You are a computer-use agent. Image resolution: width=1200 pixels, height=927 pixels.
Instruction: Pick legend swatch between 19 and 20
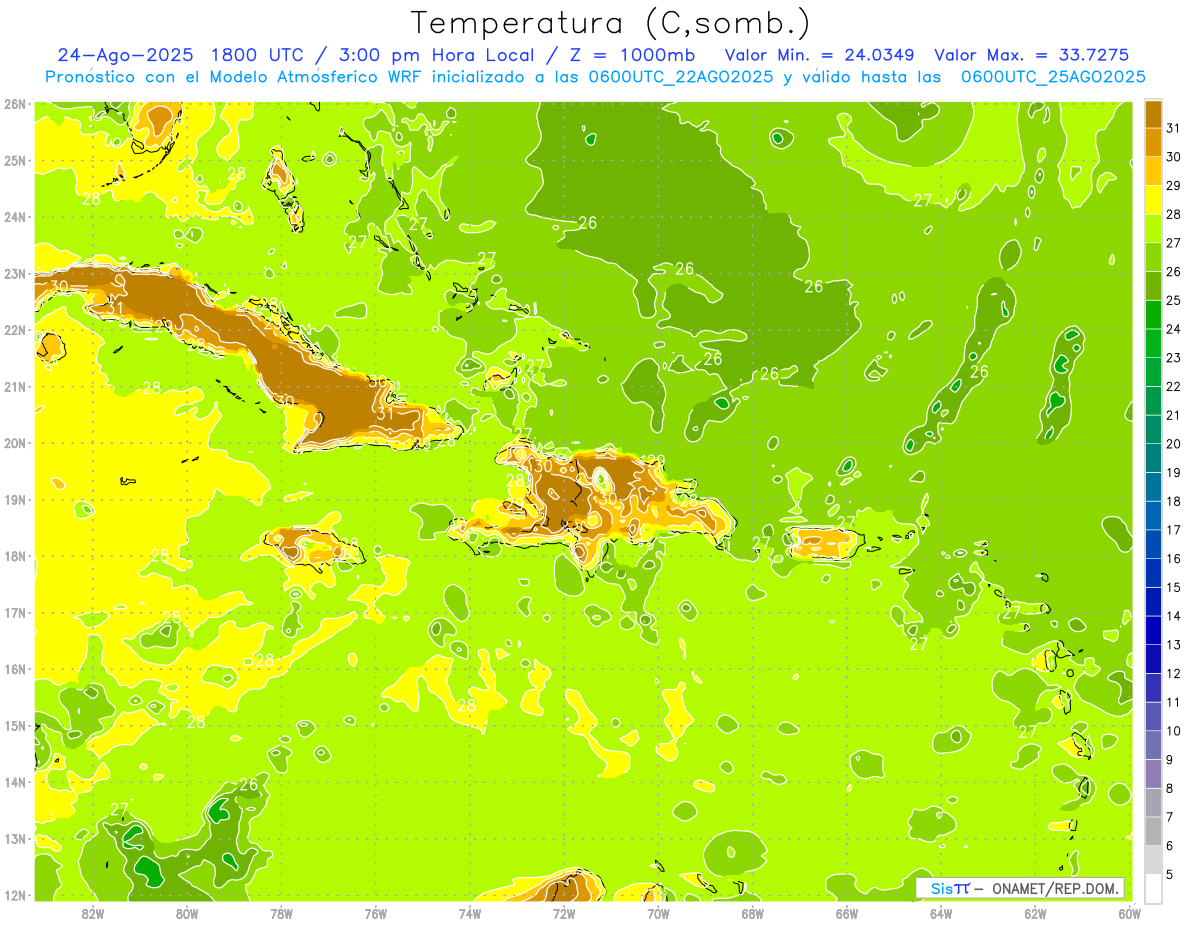pos(1153,458)
